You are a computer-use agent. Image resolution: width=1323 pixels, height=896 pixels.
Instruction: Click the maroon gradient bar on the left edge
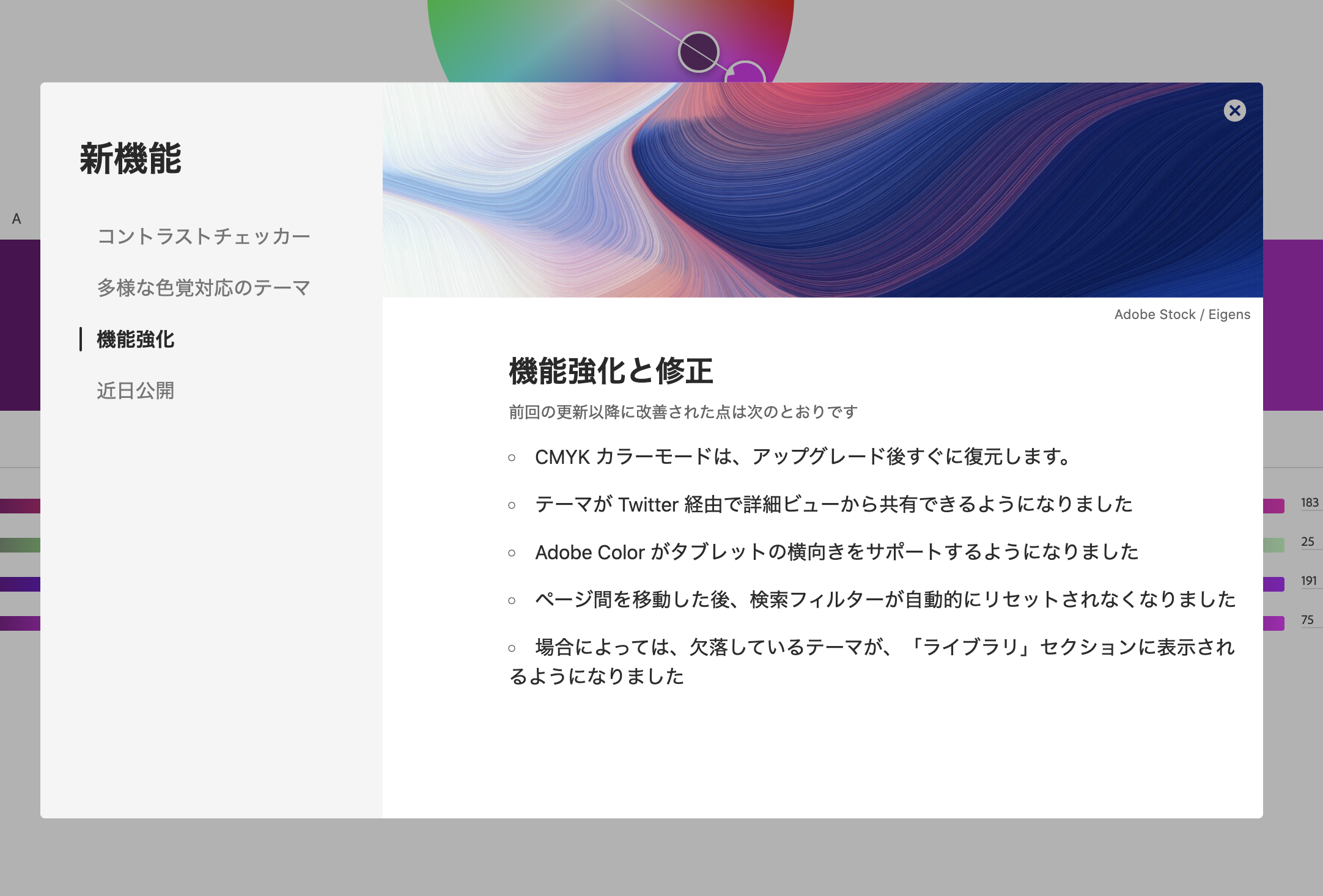18,505
